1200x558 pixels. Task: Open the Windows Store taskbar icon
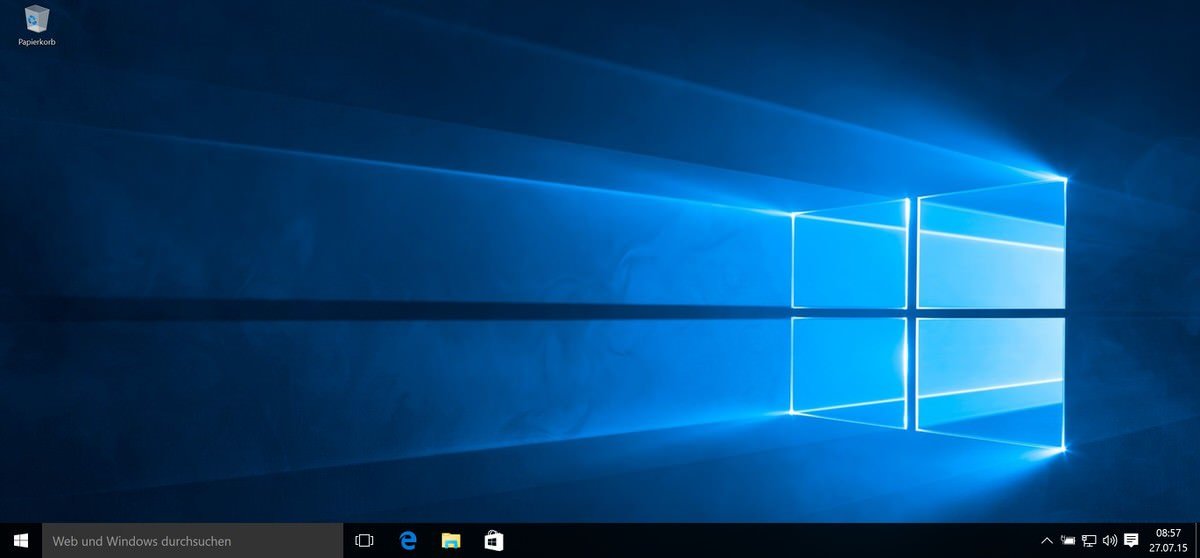[494, 541]
